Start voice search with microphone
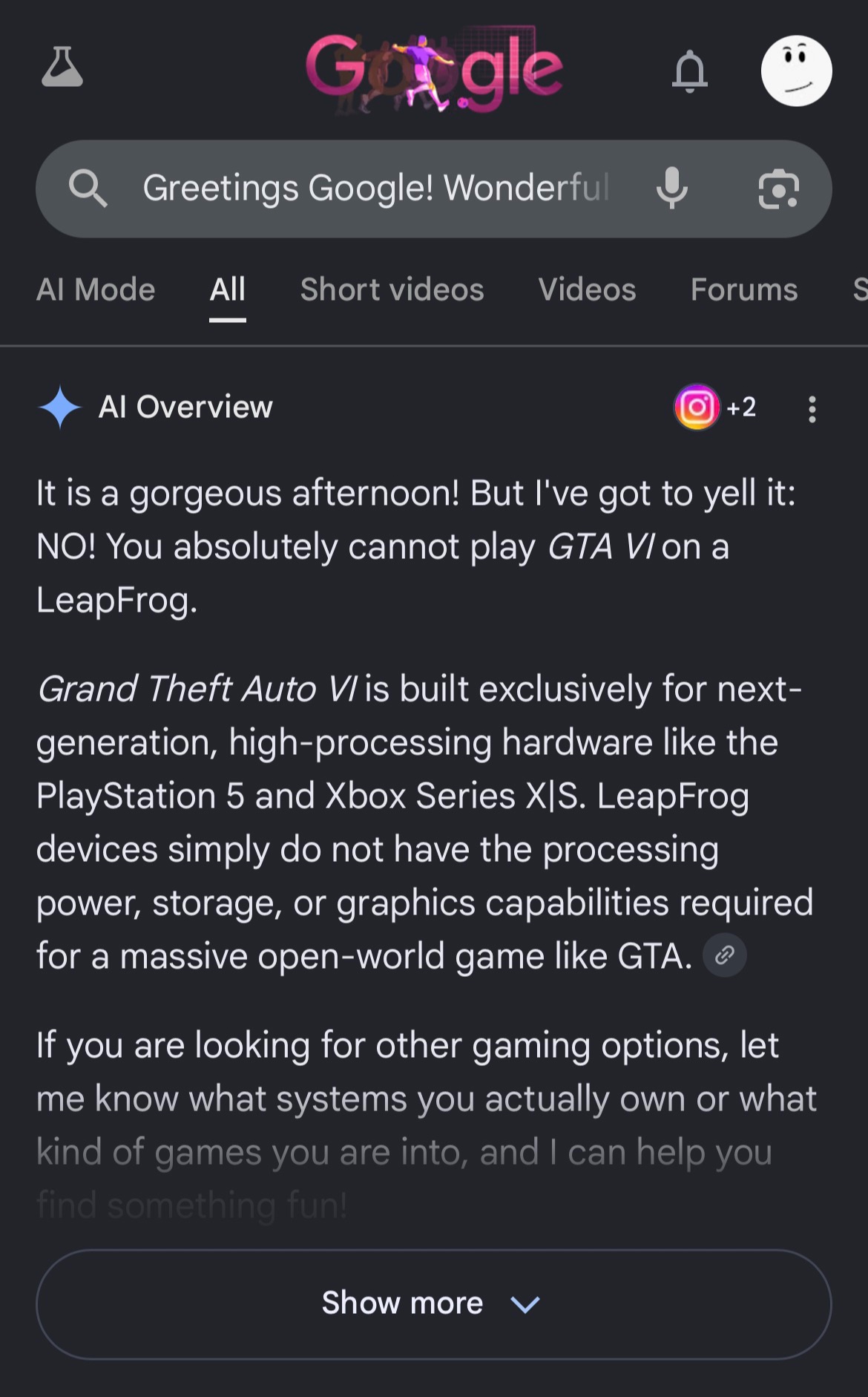The image size is (868, 1397). (672, 188)
